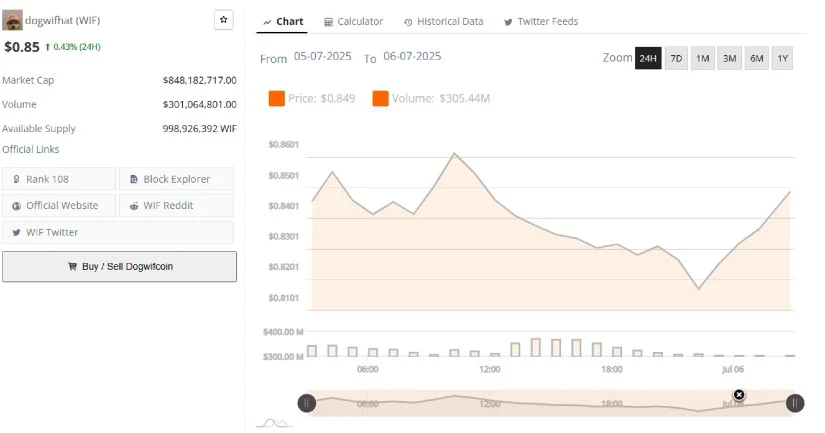Toggle the Volume series legend swatch
The width and height of the screenshot is (825, 433).
coord(380,98)
